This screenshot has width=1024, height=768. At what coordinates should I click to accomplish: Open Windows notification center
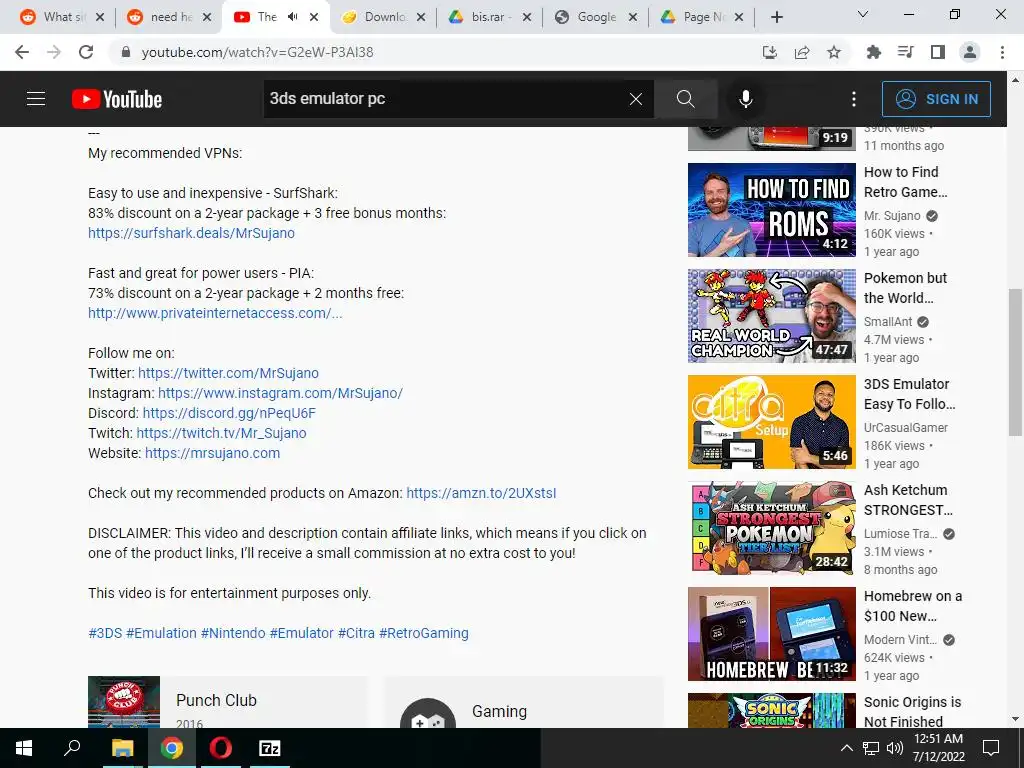tap(991, 748)
